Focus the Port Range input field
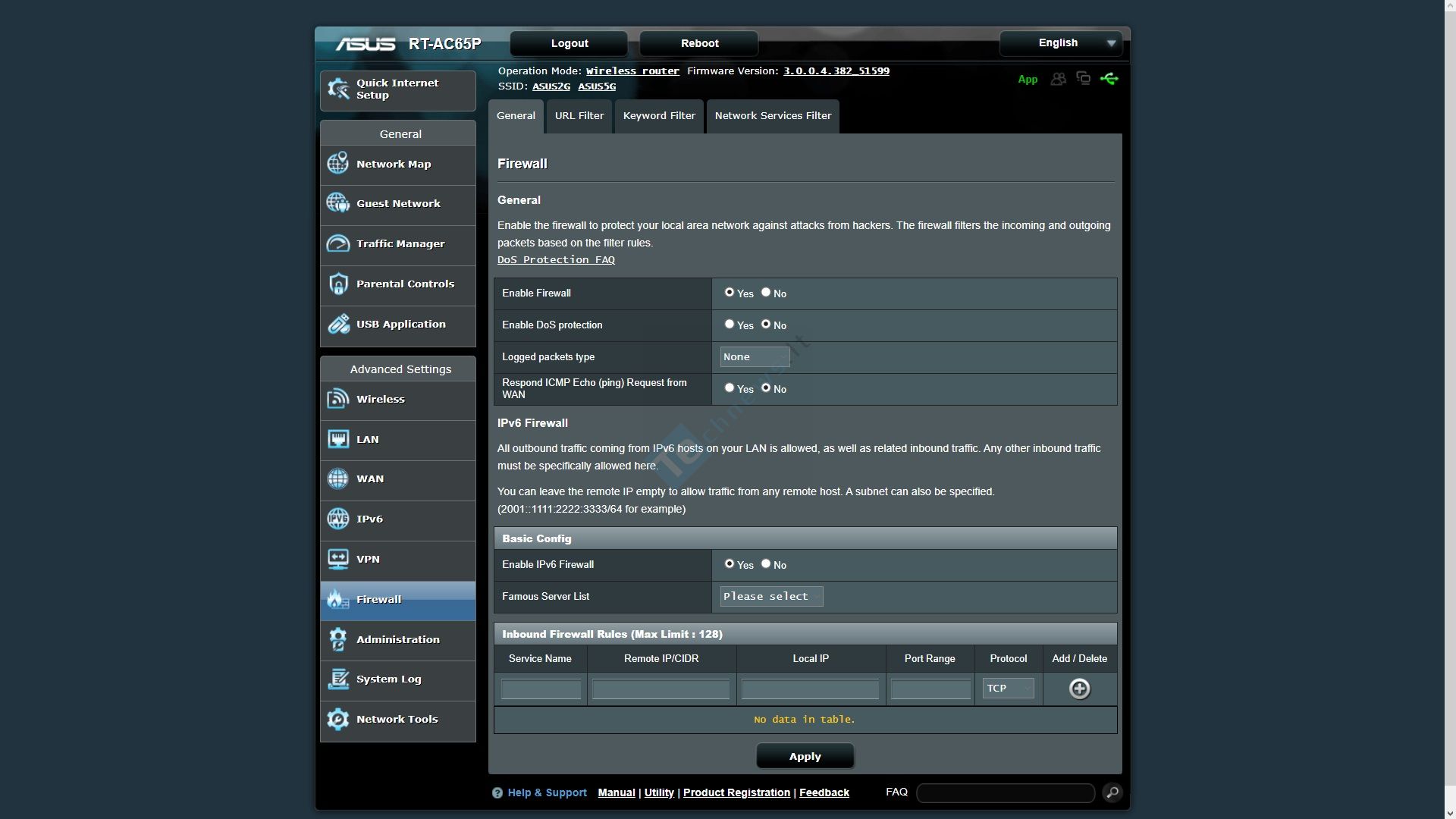This screenshot has height=819, width=1456. pos(930,689)
